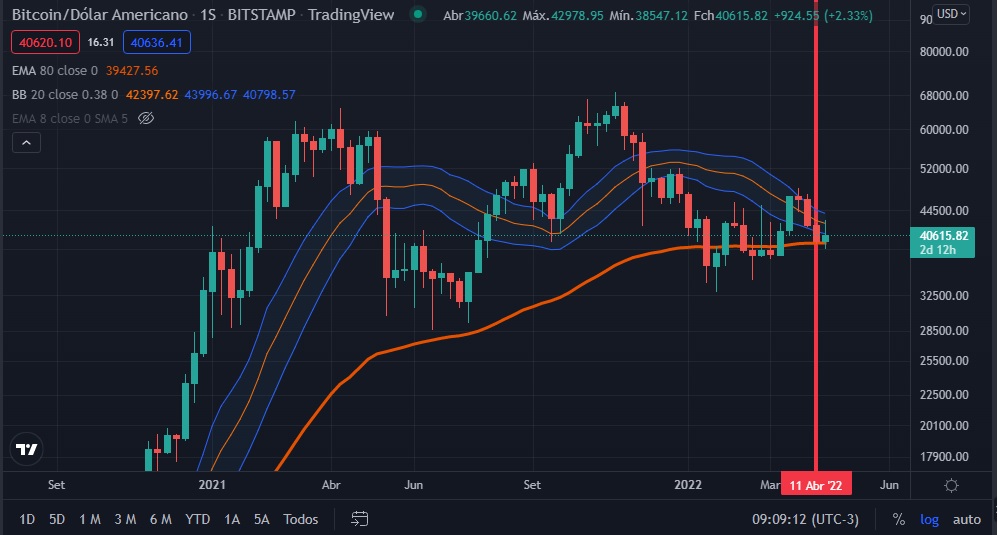Click the 68000.00 price axis label
998x535 pixels.
click(x=944, y=95)
